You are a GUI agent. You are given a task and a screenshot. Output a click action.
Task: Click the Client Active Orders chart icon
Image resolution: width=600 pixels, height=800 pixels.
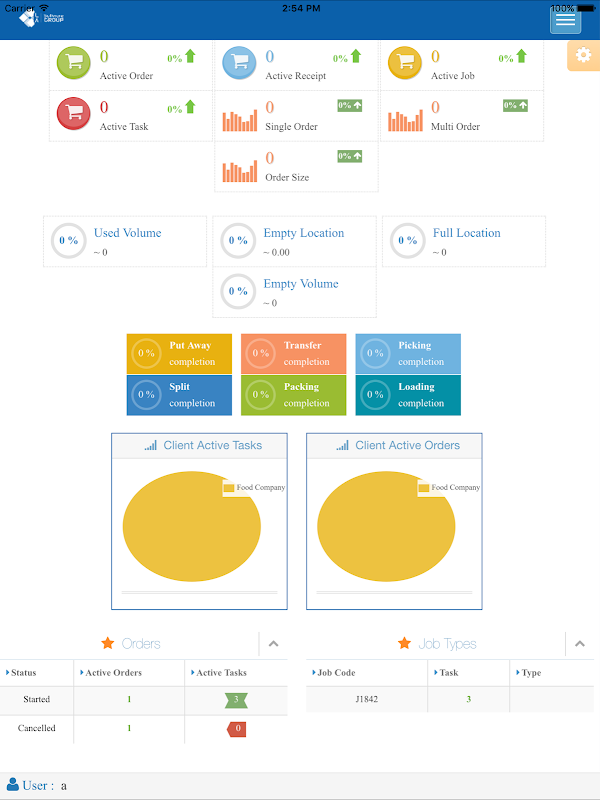(x=342, y=445)
